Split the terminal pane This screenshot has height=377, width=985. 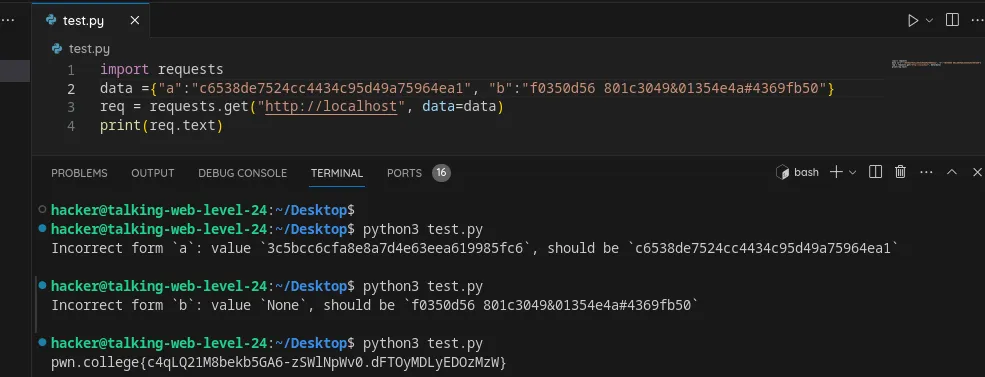(875, 172)
